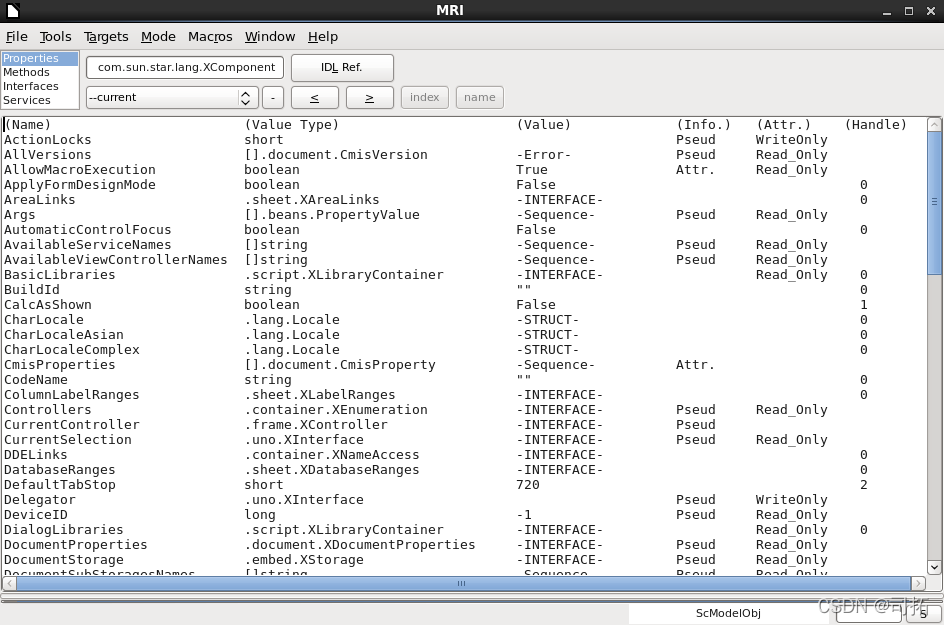Select Services in the category list
The height and width of the screenshot is (625, 944).
(40, 100)
